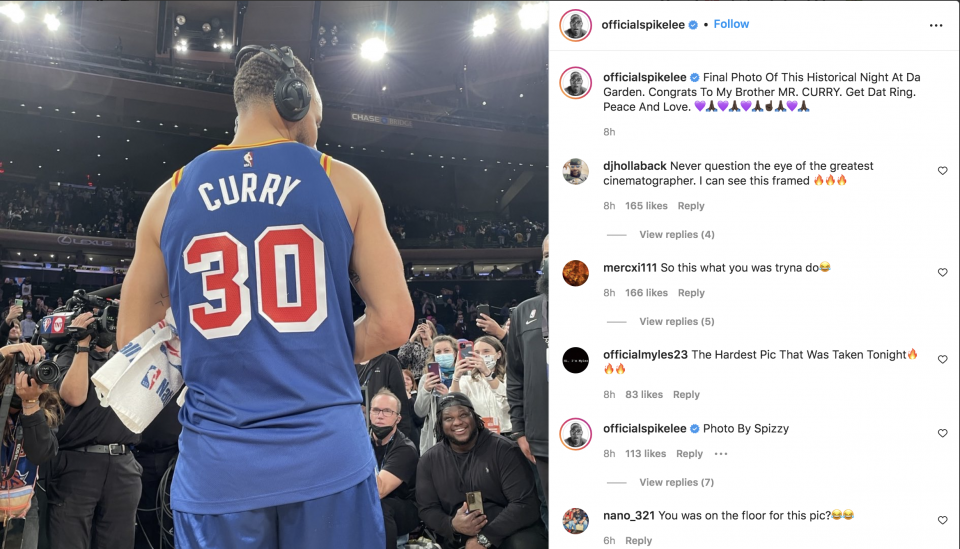Image resolution: width=960 pixels, height=549 pixels.
Task: Open nano_321's profile avatar
Action: coord(576,521)
